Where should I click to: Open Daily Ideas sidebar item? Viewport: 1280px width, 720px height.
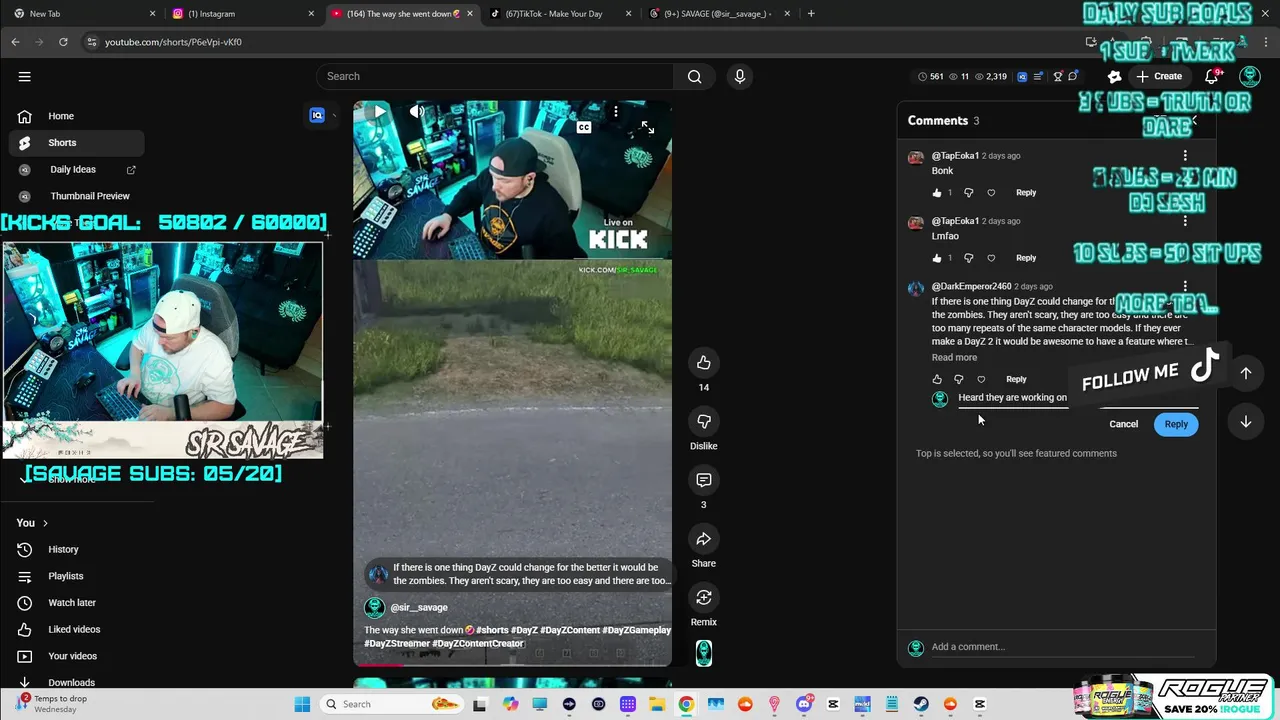76,170
